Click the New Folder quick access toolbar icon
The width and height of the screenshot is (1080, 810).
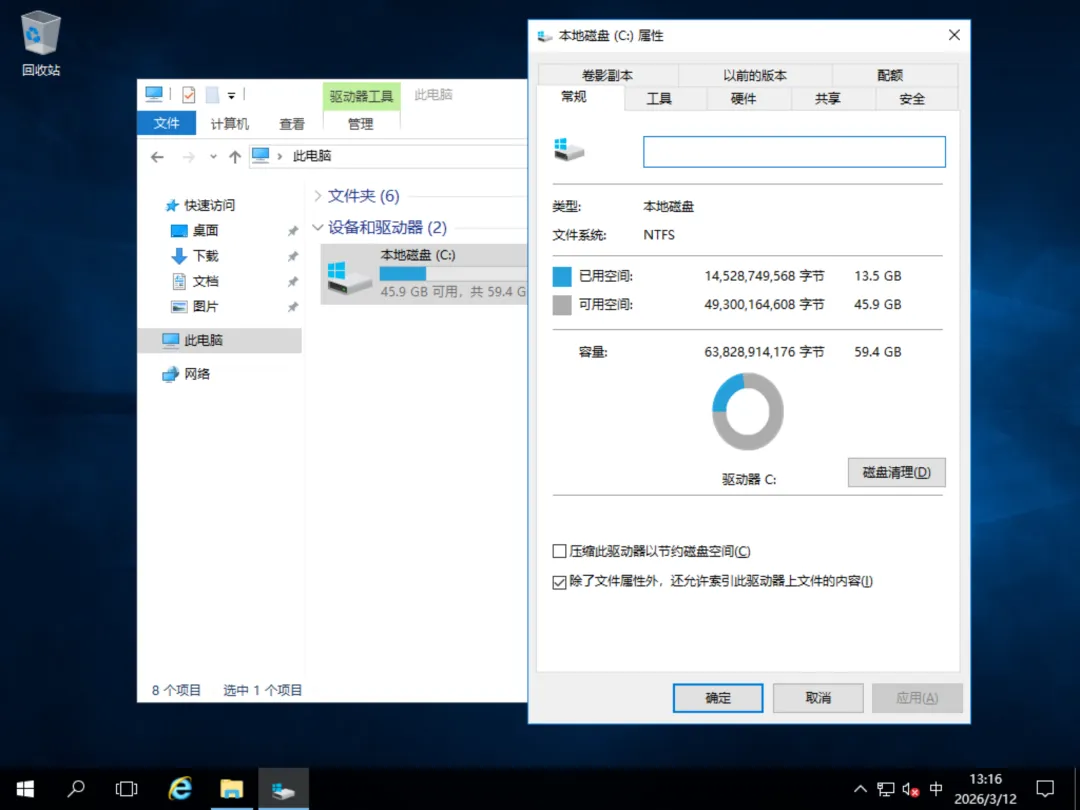(212, 94)
